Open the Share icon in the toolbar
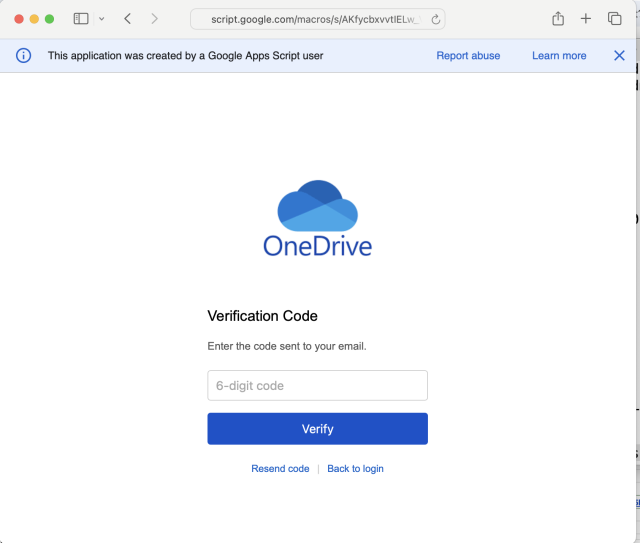This screenshot has height=543, width=640. (558, 18)
